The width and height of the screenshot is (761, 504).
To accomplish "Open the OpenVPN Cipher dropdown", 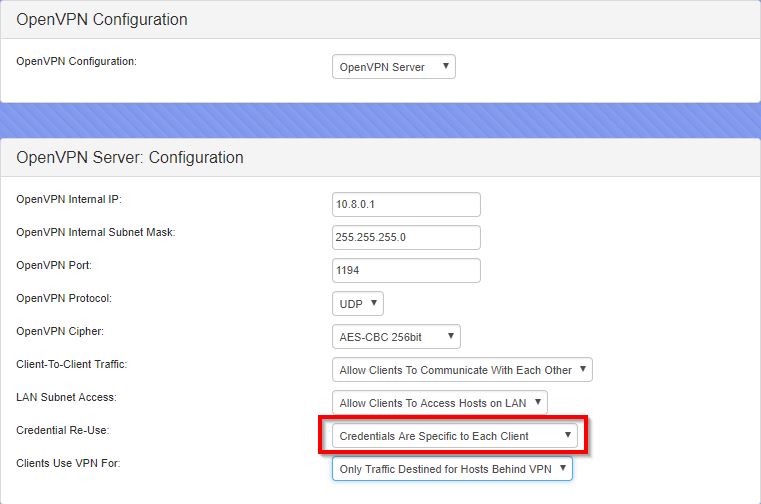I will click(396, 336).
